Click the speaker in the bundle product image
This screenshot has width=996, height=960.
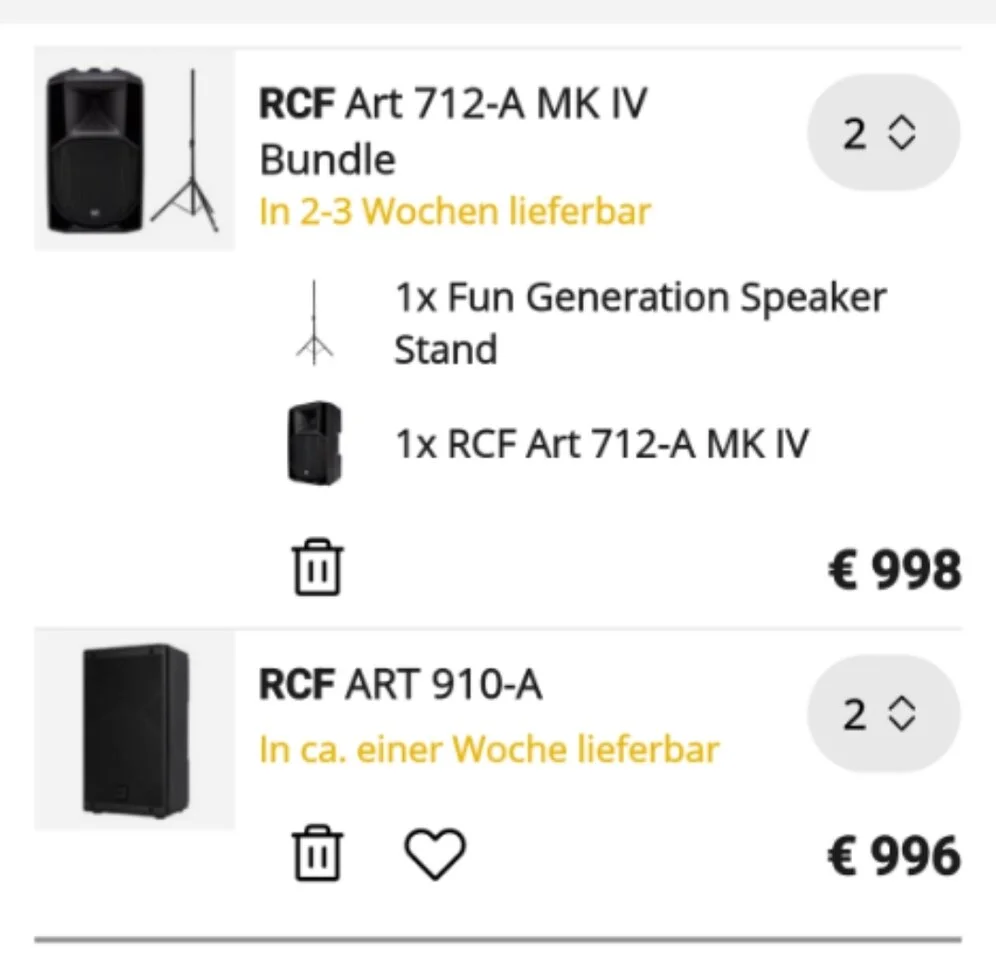(95, 150)
